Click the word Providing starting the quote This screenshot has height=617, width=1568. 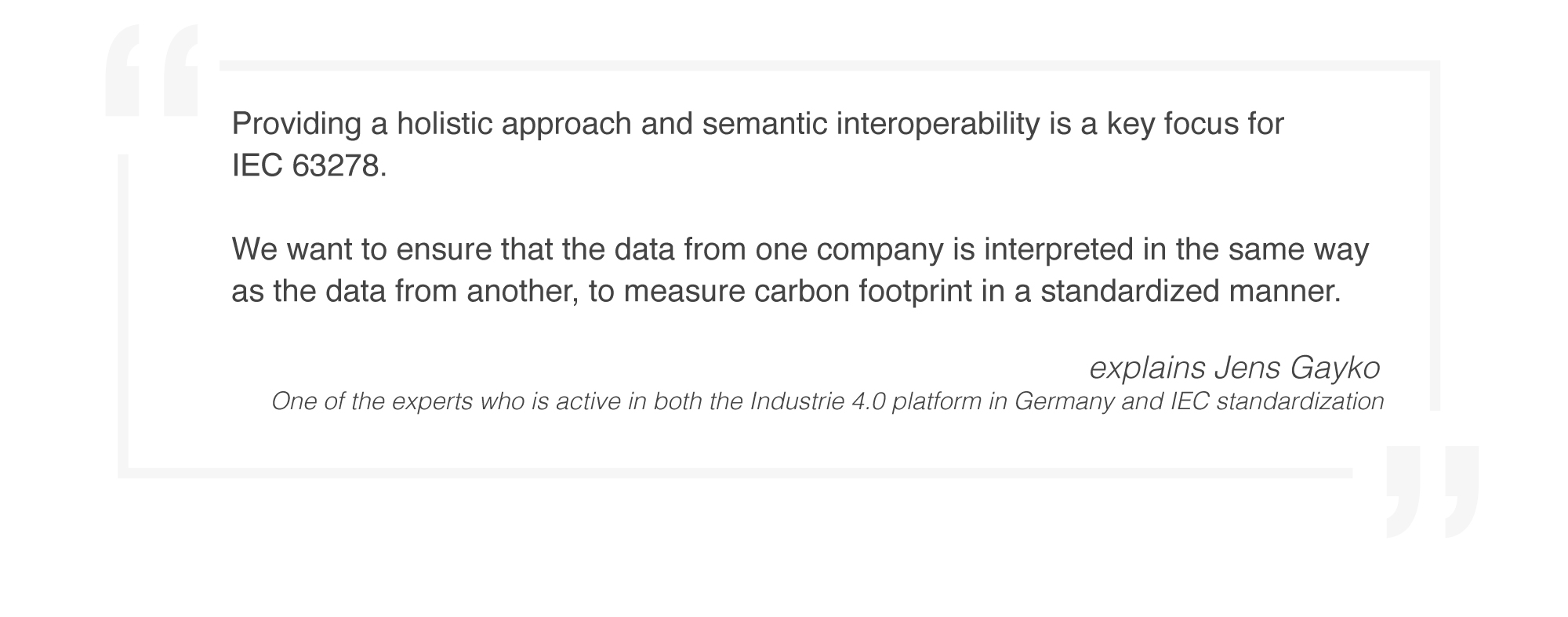pos(296,124)
